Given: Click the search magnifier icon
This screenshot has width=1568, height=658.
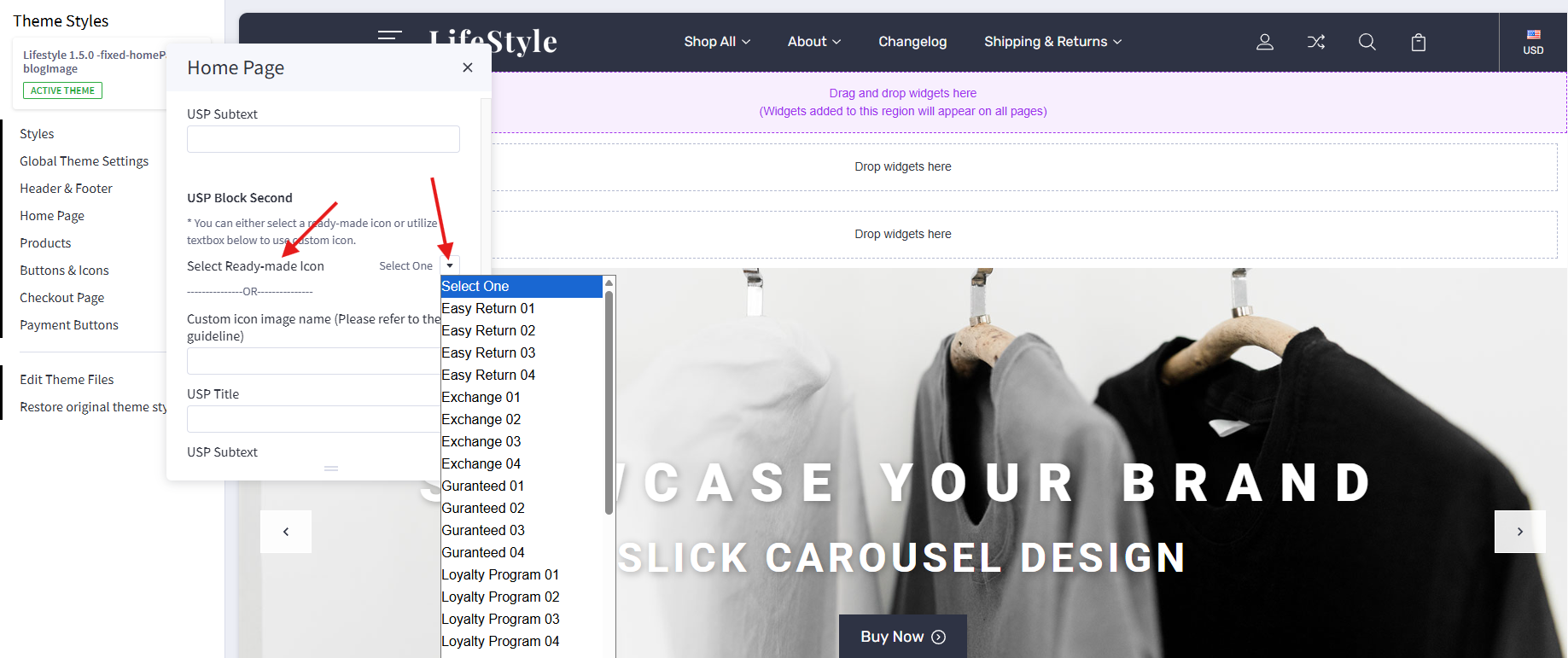Looking at the screenshot, I should tap(1367, 42).
